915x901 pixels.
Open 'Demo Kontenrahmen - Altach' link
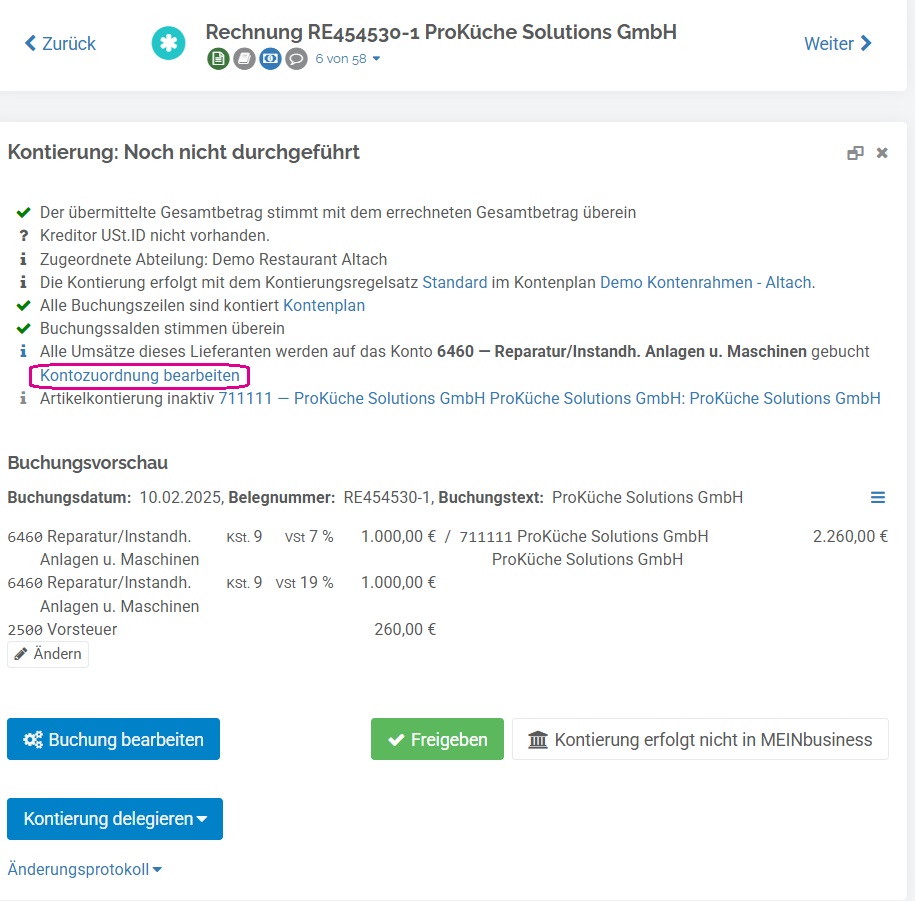[x=706, y=282]
